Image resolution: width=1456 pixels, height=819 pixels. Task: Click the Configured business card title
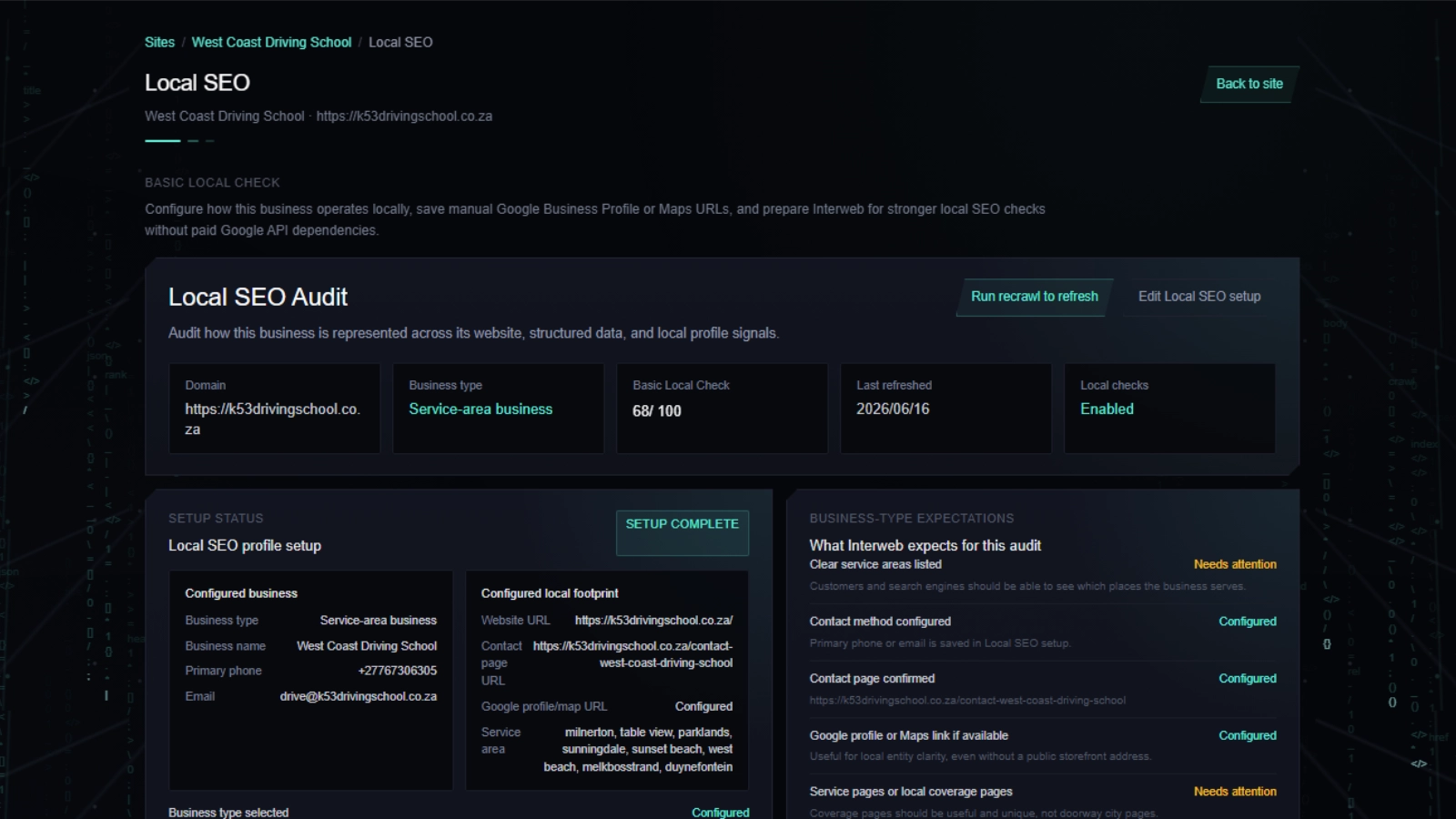(x=241, y=593)
